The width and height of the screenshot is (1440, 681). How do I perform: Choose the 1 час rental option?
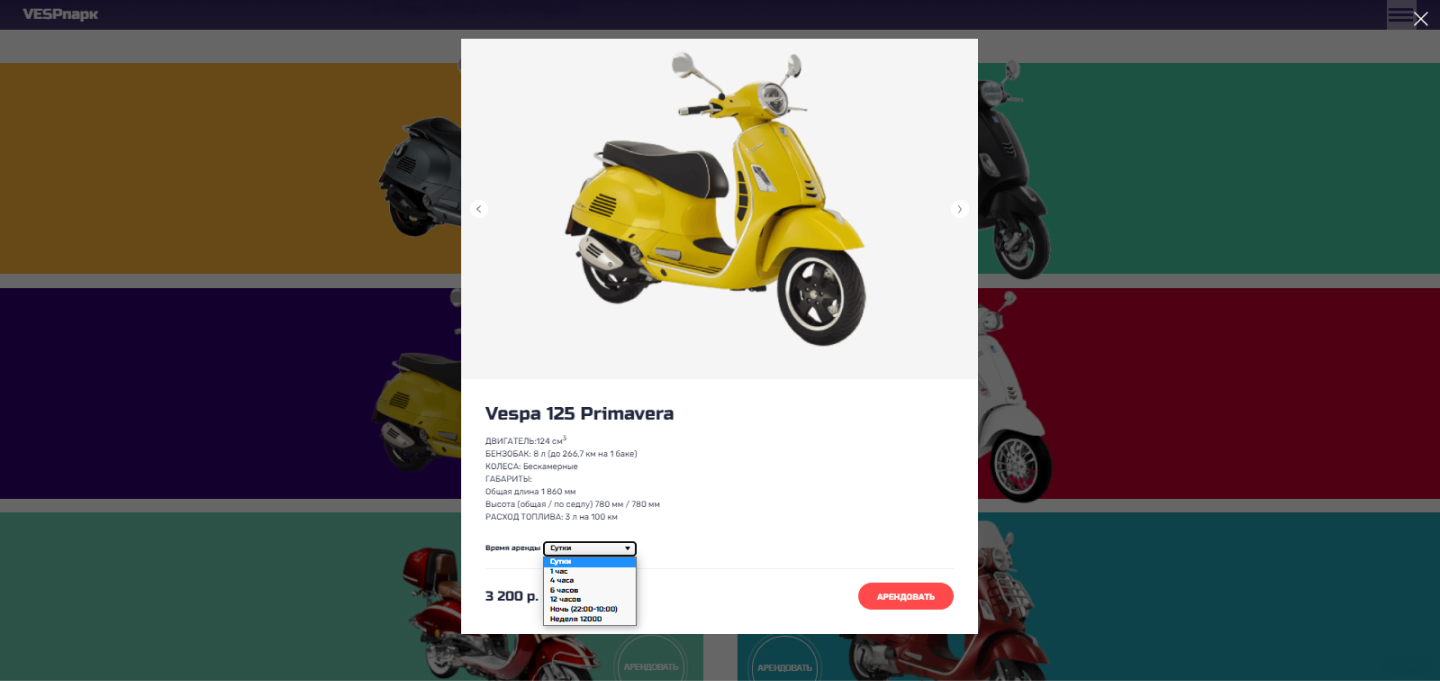pos(590,571)
